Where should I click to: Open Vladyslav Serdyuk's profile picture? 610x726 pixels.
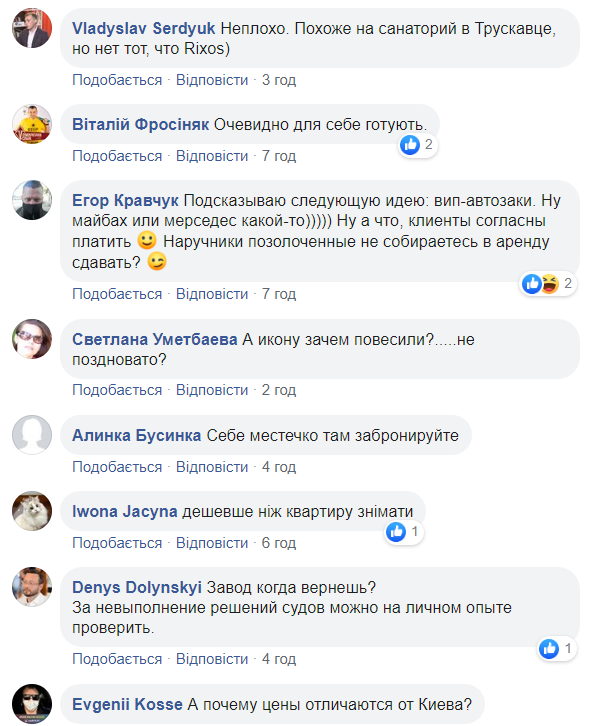tap(32, 34)
